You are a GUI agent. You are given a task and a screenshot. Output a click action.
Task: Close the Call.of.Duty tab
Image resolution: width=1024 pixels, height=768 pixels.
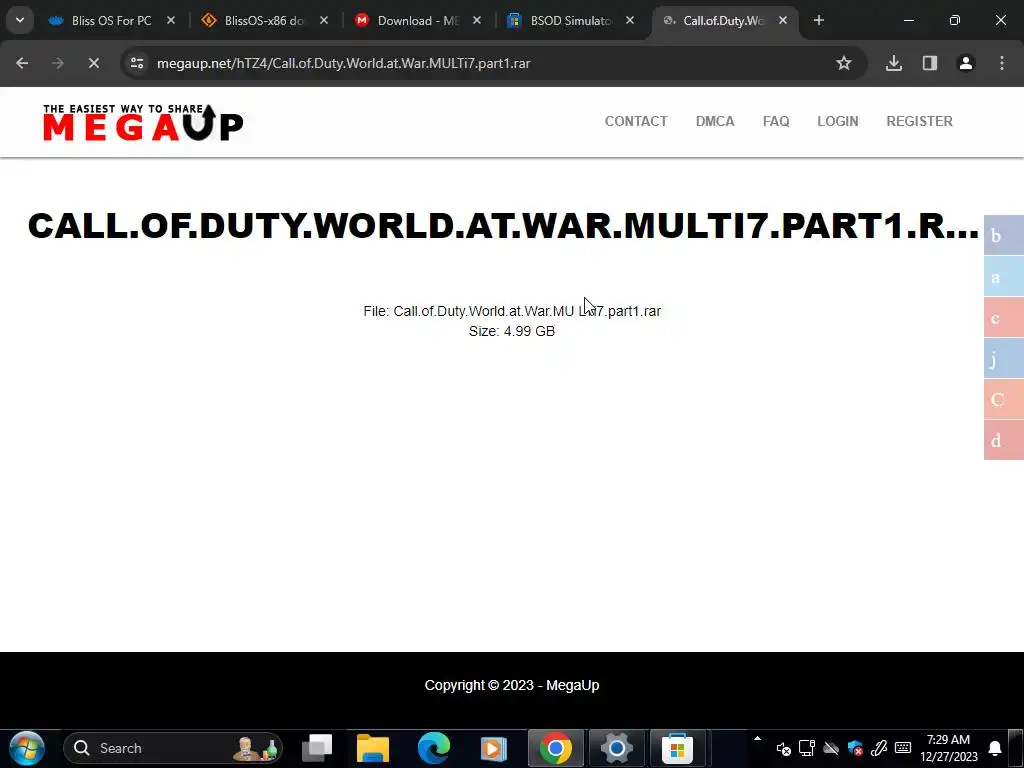pos(782,20)
